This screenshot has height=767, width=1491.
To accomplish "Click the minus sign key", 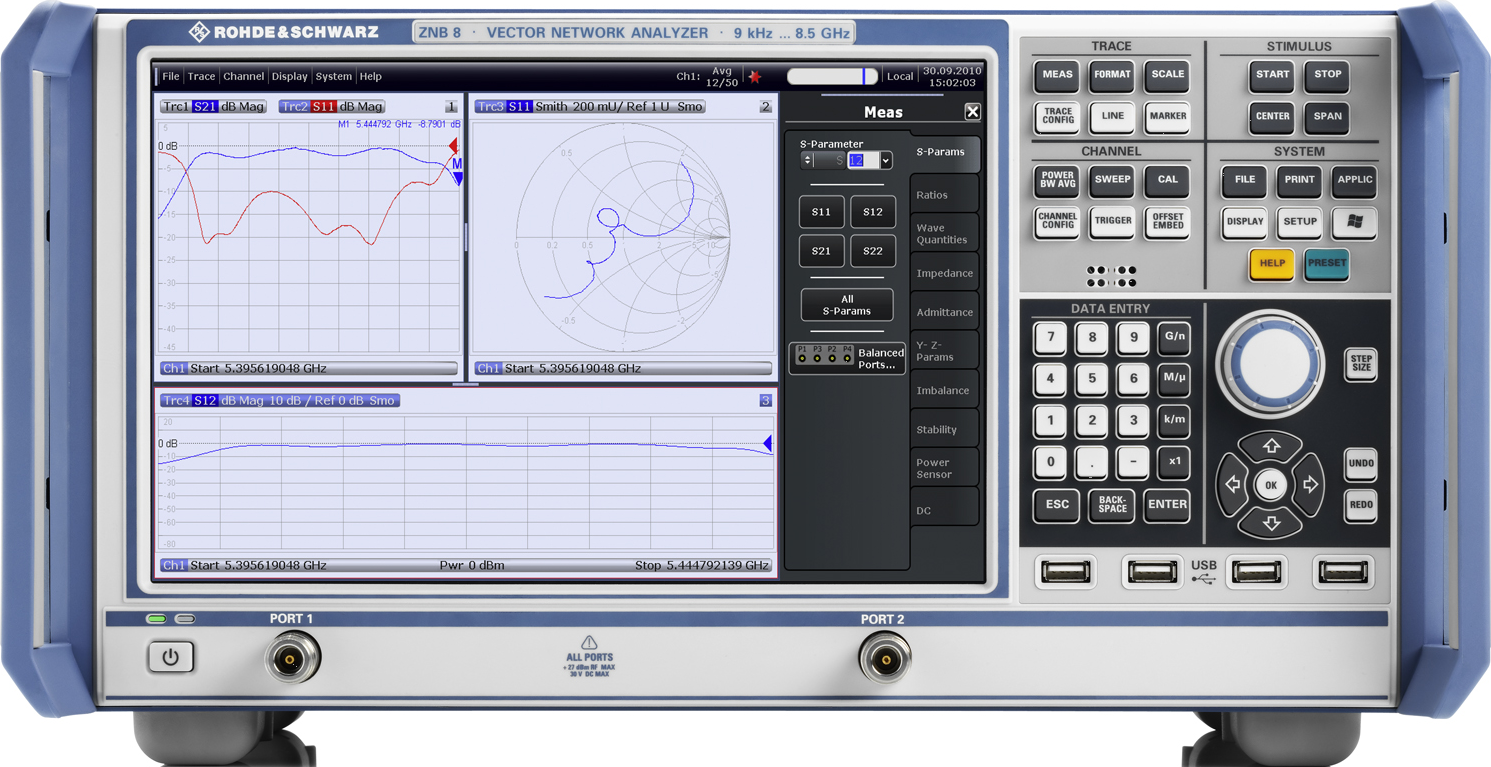I will pos(1133,462).
